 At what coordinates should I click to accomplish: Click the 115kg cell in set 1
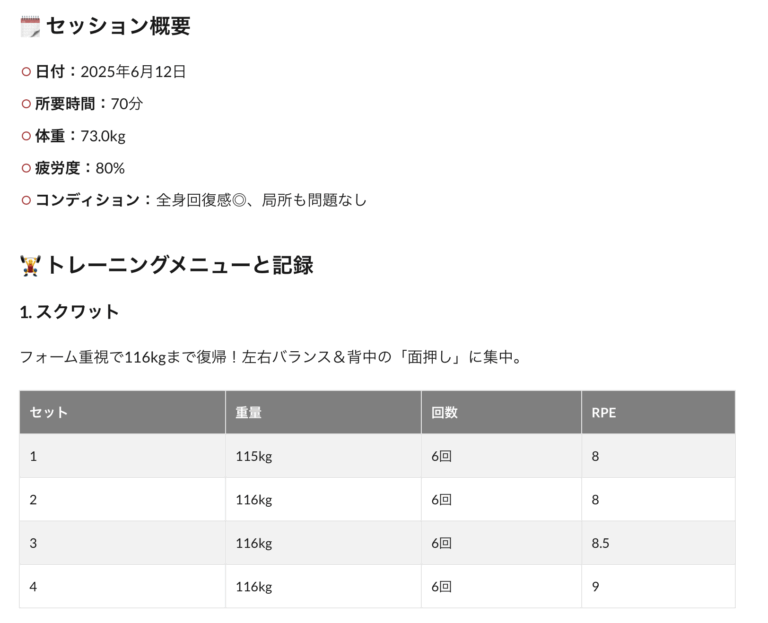[323, 456]
